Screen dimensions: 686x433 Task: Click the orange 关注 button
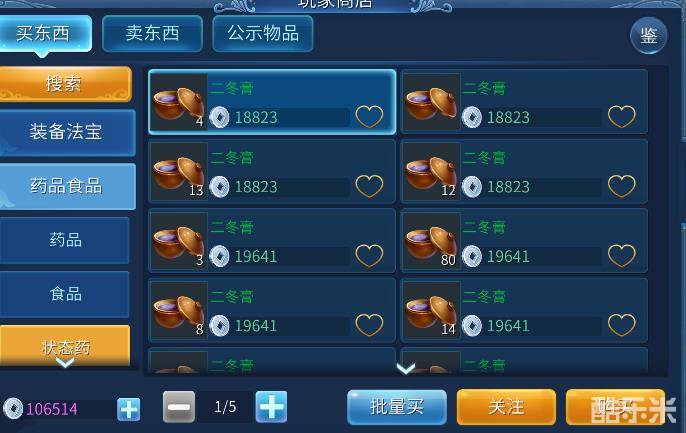(x=506, y=407)
